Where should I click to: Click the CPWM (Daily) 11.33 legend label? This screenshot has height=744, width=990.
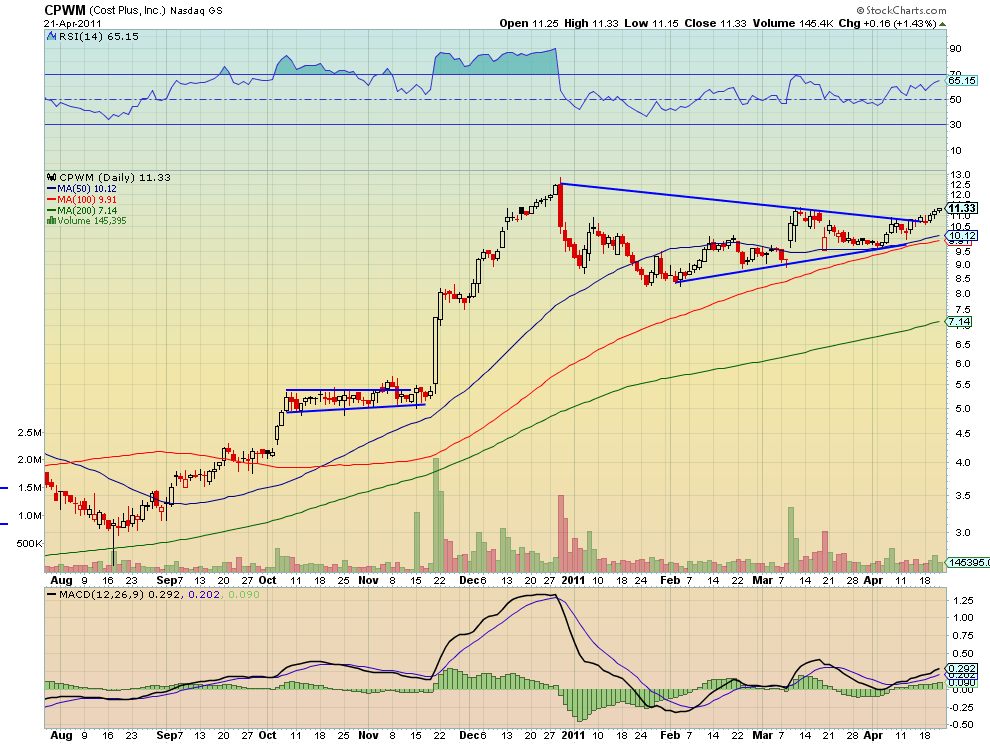pyautogui.click(x=115, y=177)
